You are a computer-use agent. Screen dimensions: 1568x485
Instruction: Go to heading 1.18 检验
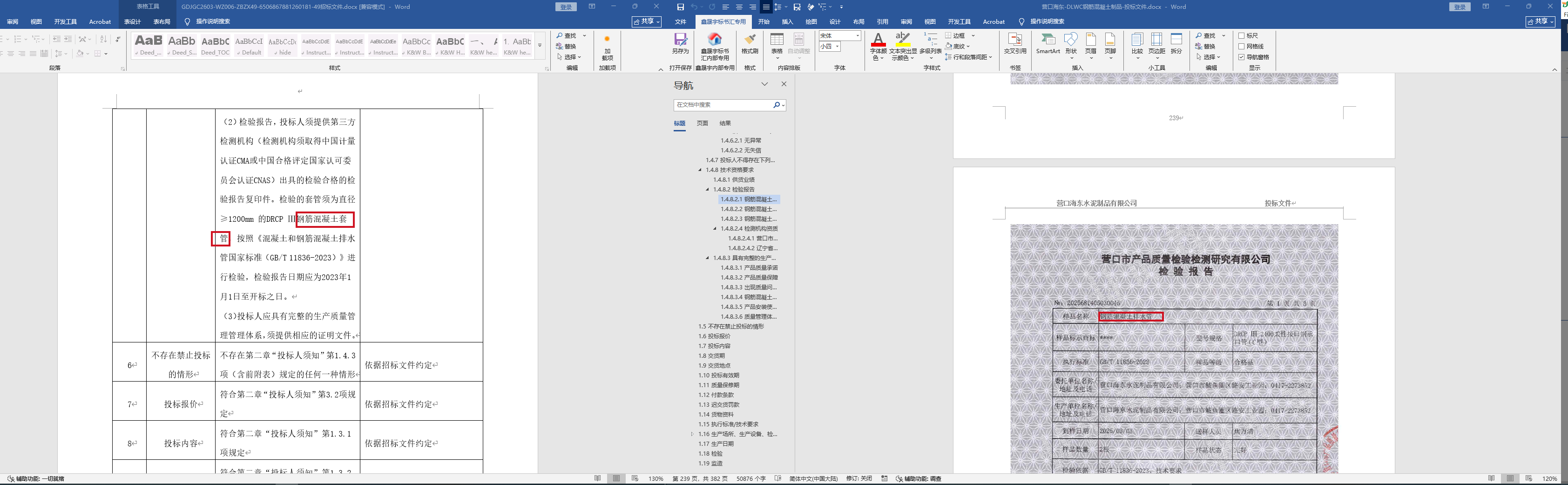tap(710, 454)
